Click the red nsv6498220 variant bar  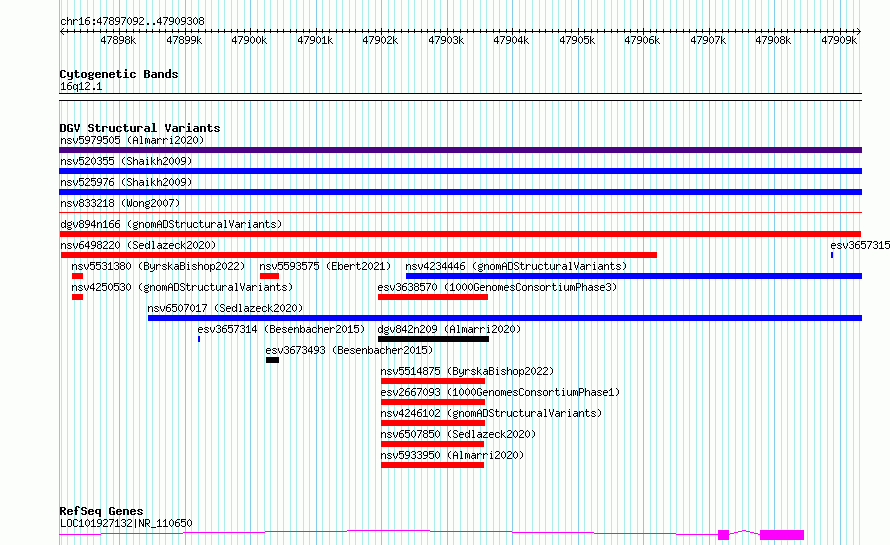point(359,255)
